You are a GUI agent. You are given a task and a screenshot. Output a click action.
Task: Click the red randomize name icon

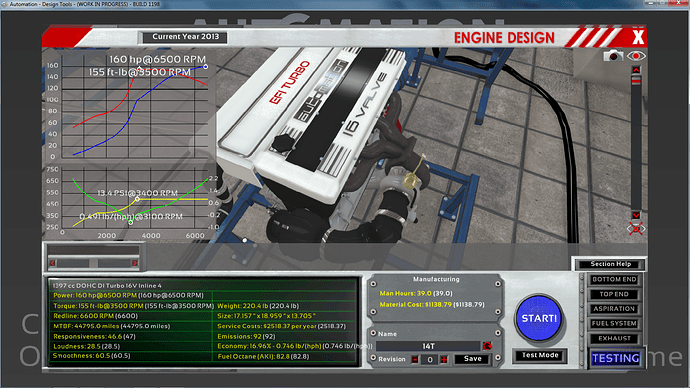coord(487,346)
